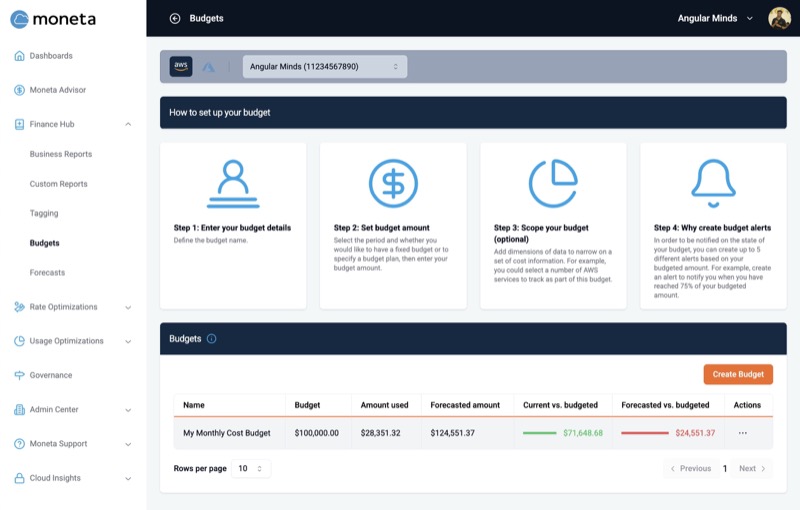
Task: Open Moneta Advisor from the sidebar
Action: (57, 90)
